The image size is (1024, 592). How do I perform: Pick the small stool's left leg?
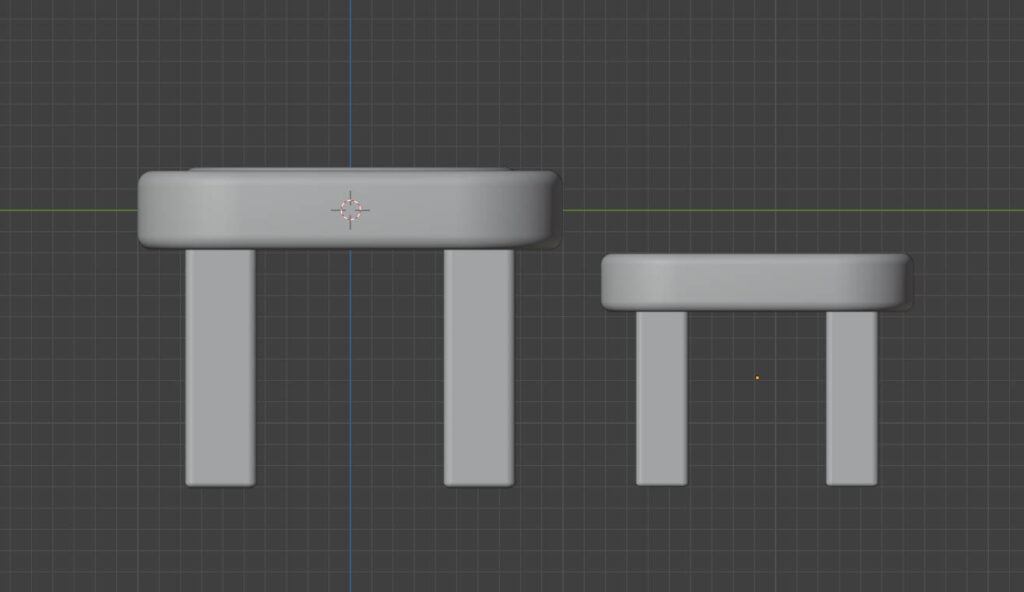point(661,397)
